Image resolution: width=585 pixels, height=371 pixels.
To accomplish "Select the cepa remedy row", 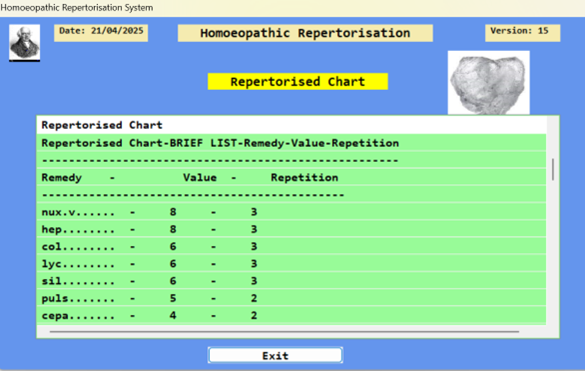I will (291, 315).
